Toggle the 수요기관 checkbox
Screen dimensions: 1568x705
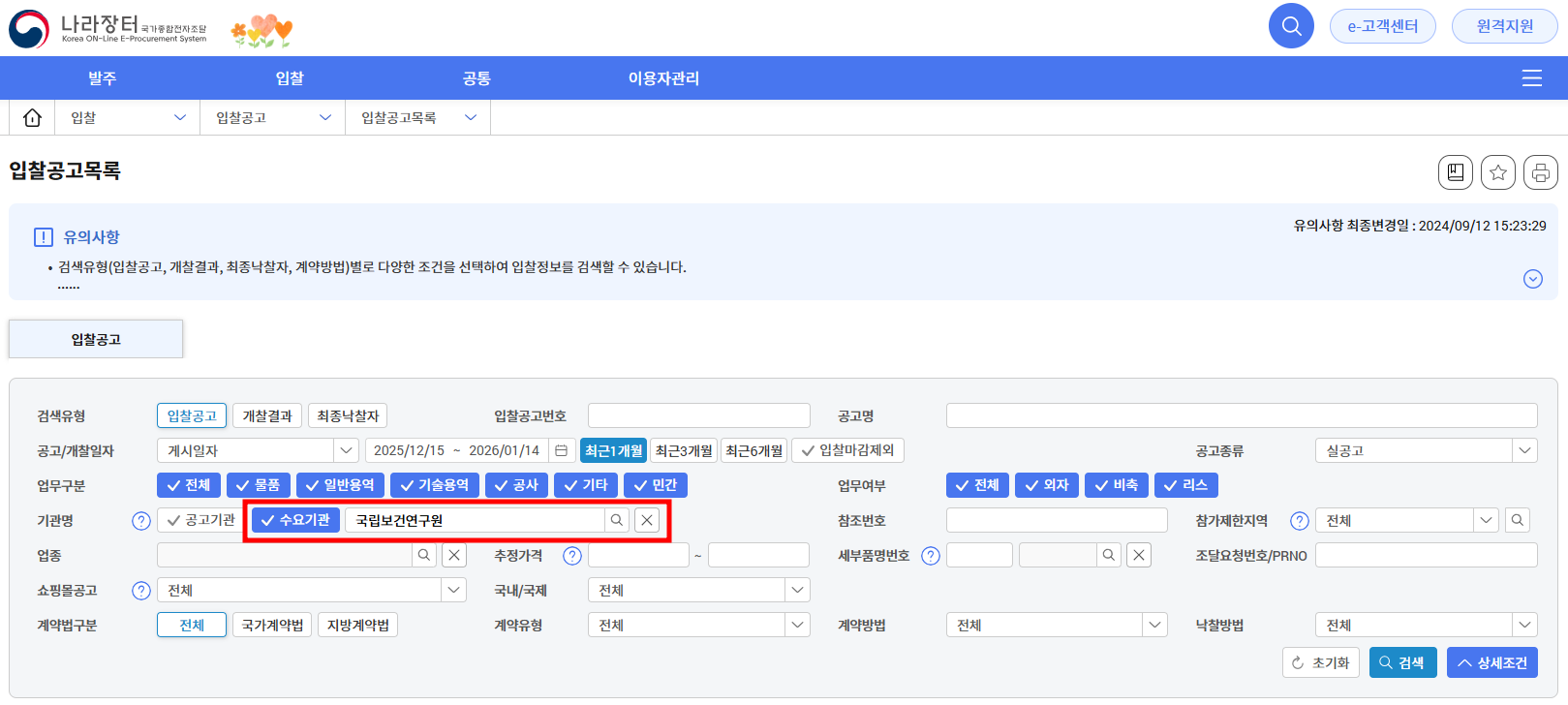[295, 520]
